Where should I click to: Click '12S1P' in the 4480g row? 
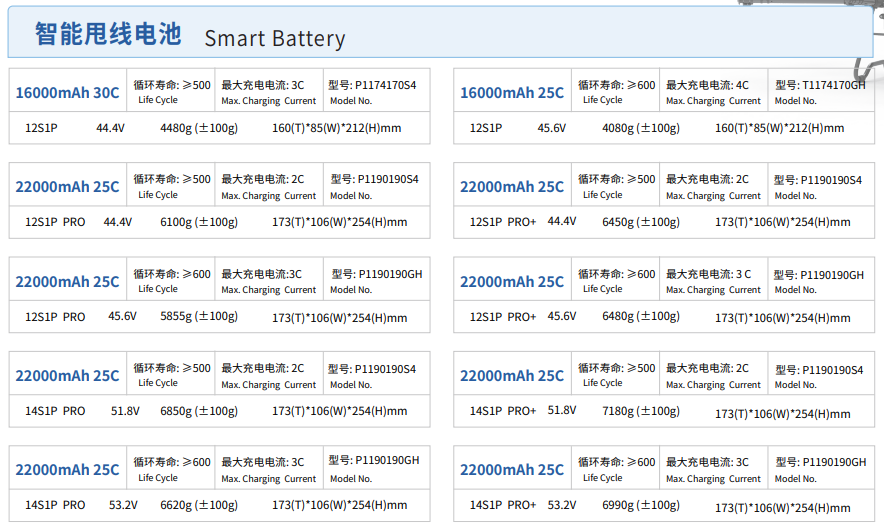click(41, 128)
